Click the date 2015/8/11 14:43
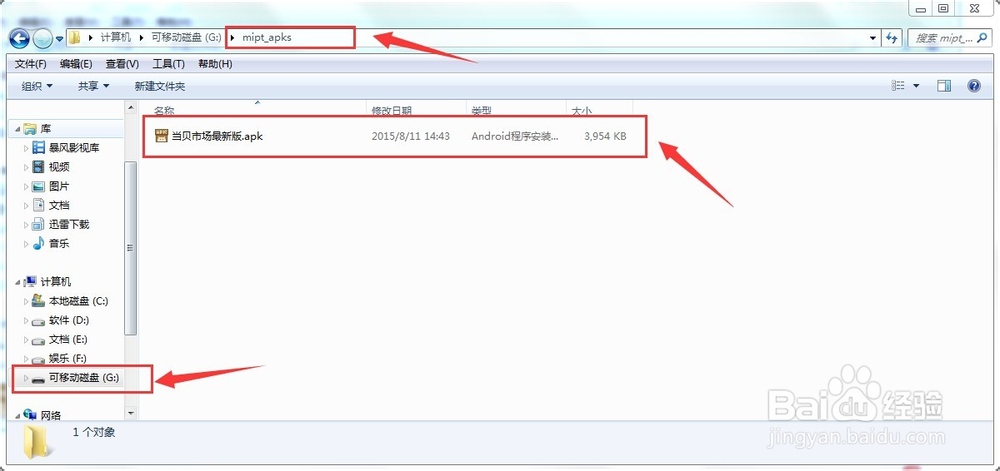The width and height of the screenshot is (1000, 471). [411, 136]
